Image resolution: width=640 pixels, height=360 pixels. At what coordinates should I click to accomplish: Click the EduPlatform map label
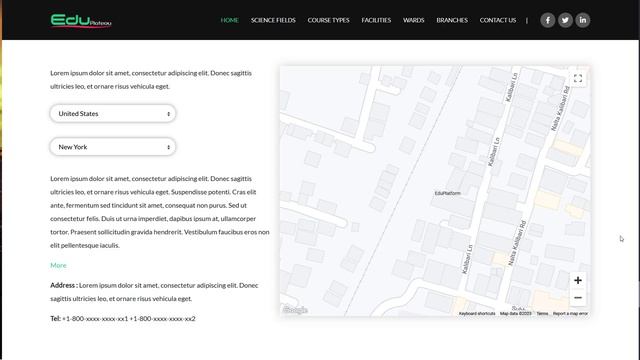click(x=447, y=193)
